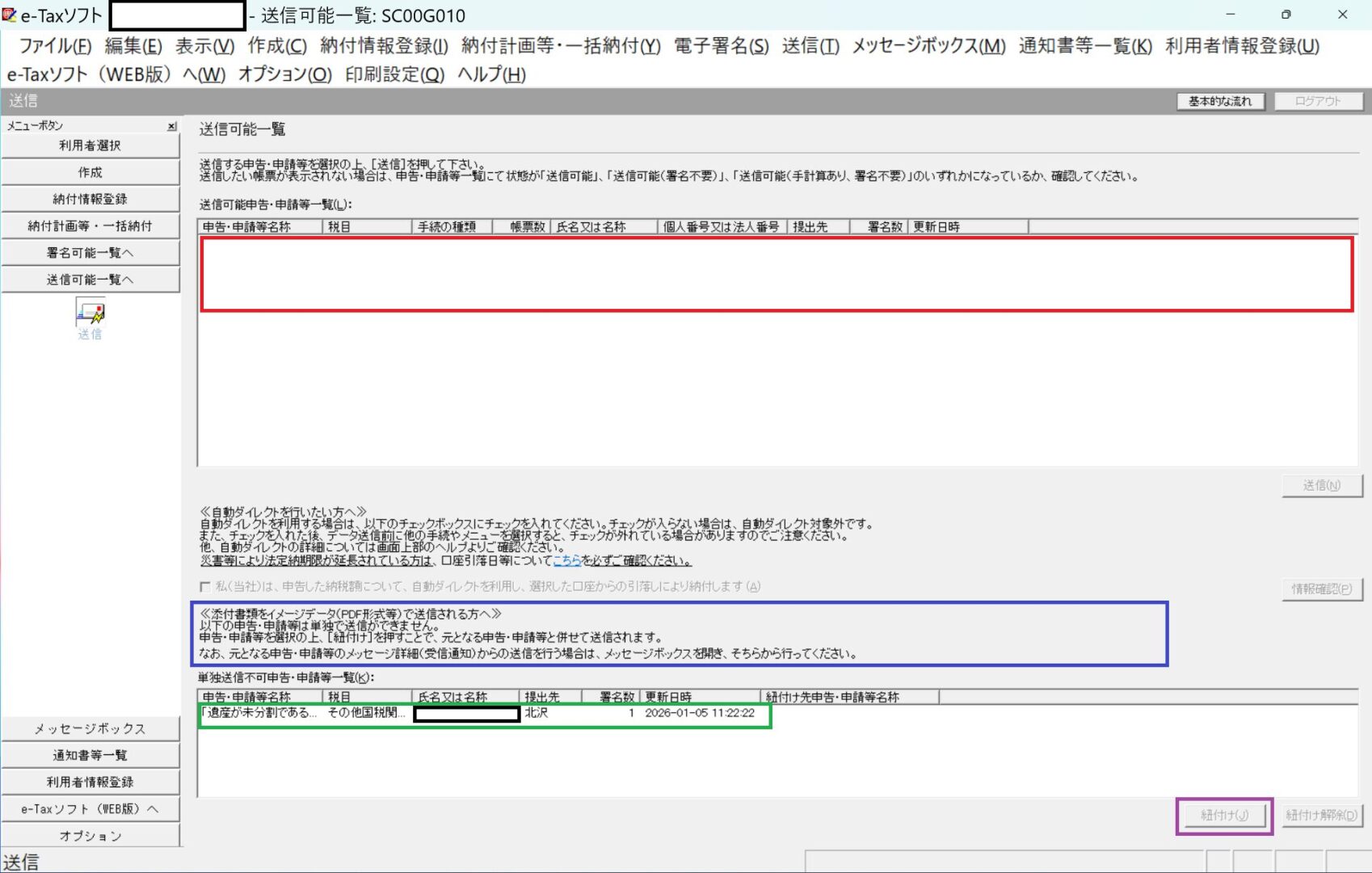Follow the こちら hyperlink
This screenshot has width=1372, height=873.
point(566,560)
